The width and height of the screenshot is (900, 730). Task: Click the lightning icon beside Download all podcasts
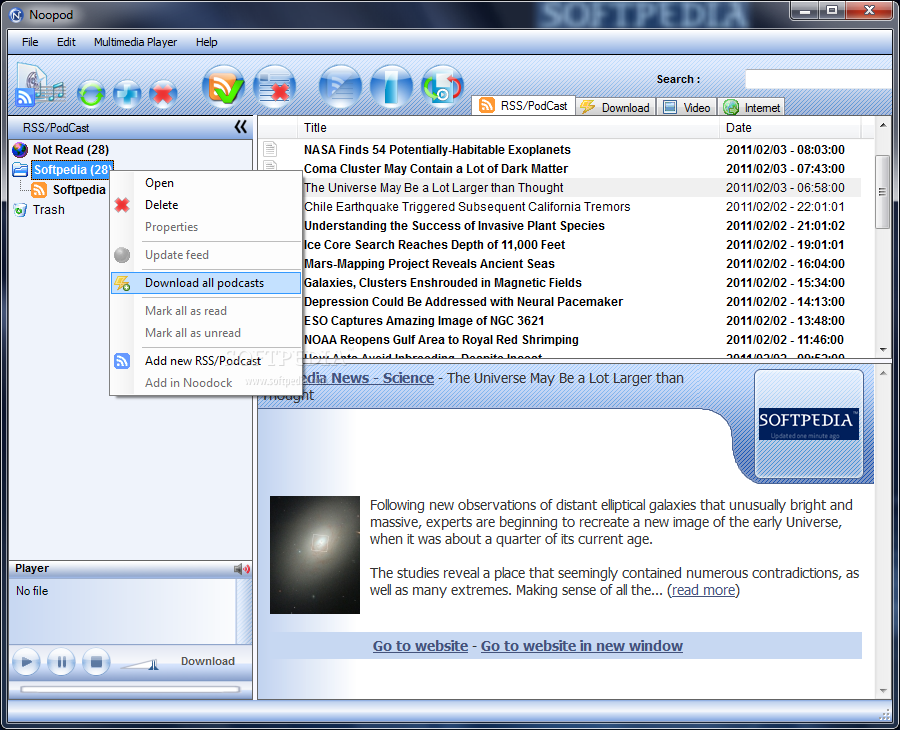(x=122, y=283)
